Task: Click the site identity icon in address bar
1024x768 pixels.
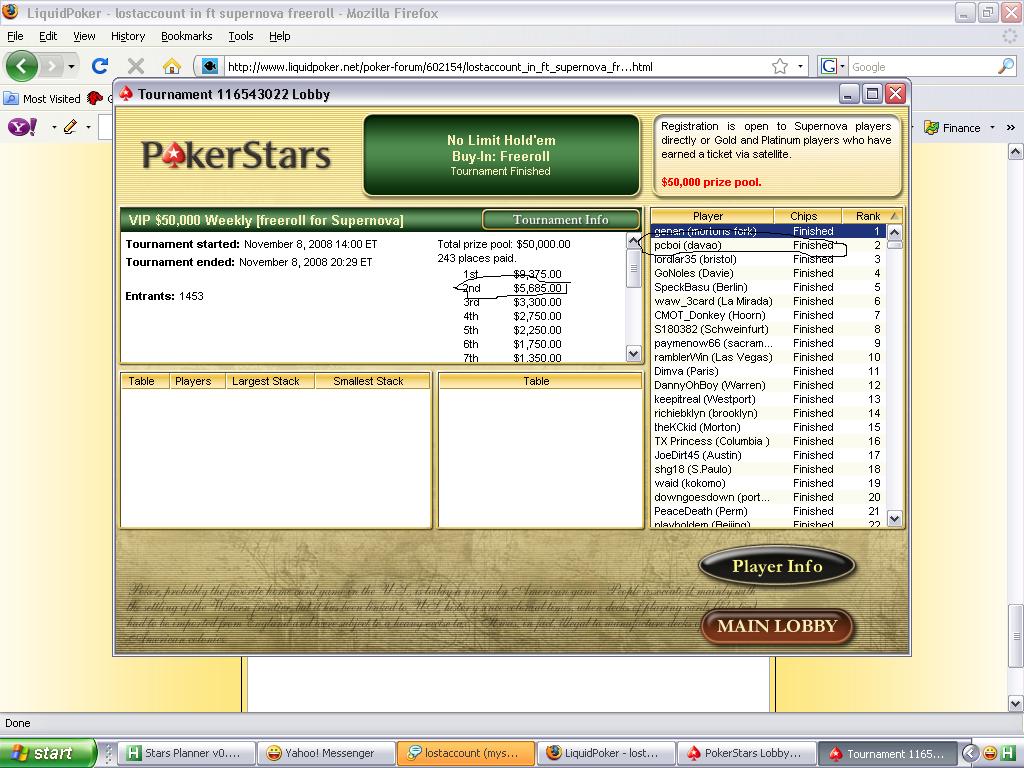Action: point(210,67)
